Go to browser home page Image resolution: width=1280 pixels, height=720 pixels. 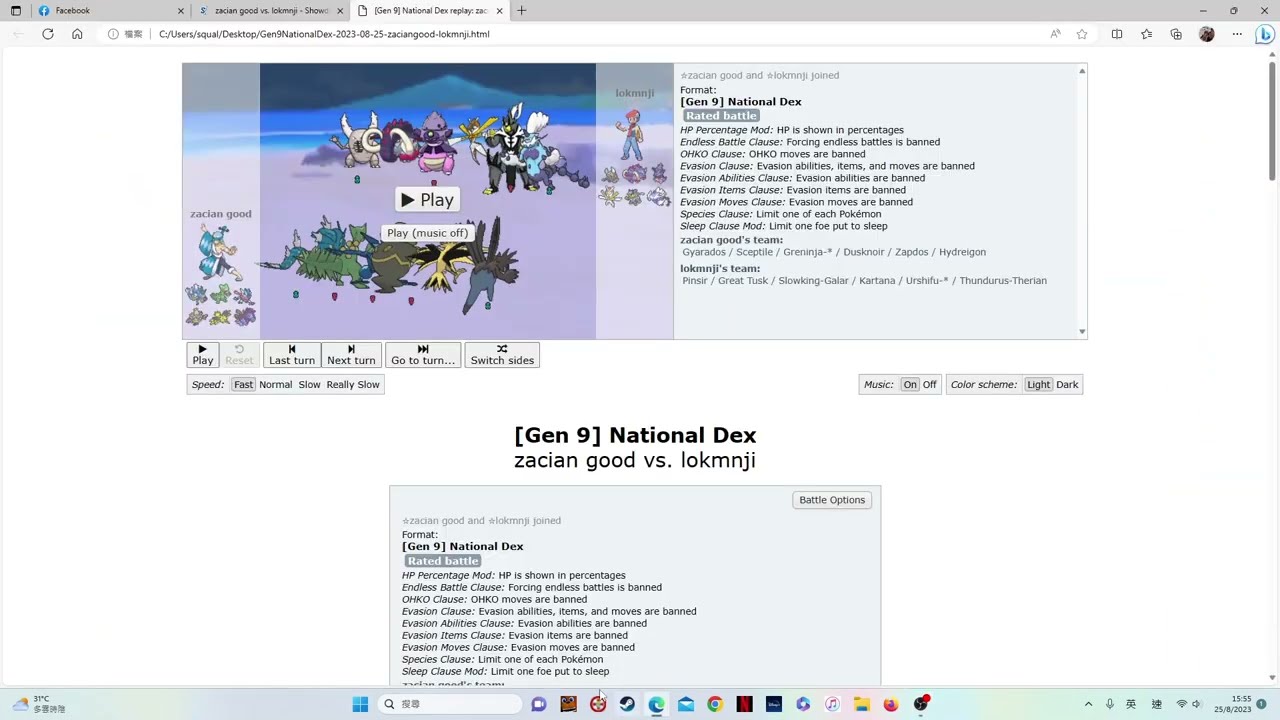click(77, 34)
